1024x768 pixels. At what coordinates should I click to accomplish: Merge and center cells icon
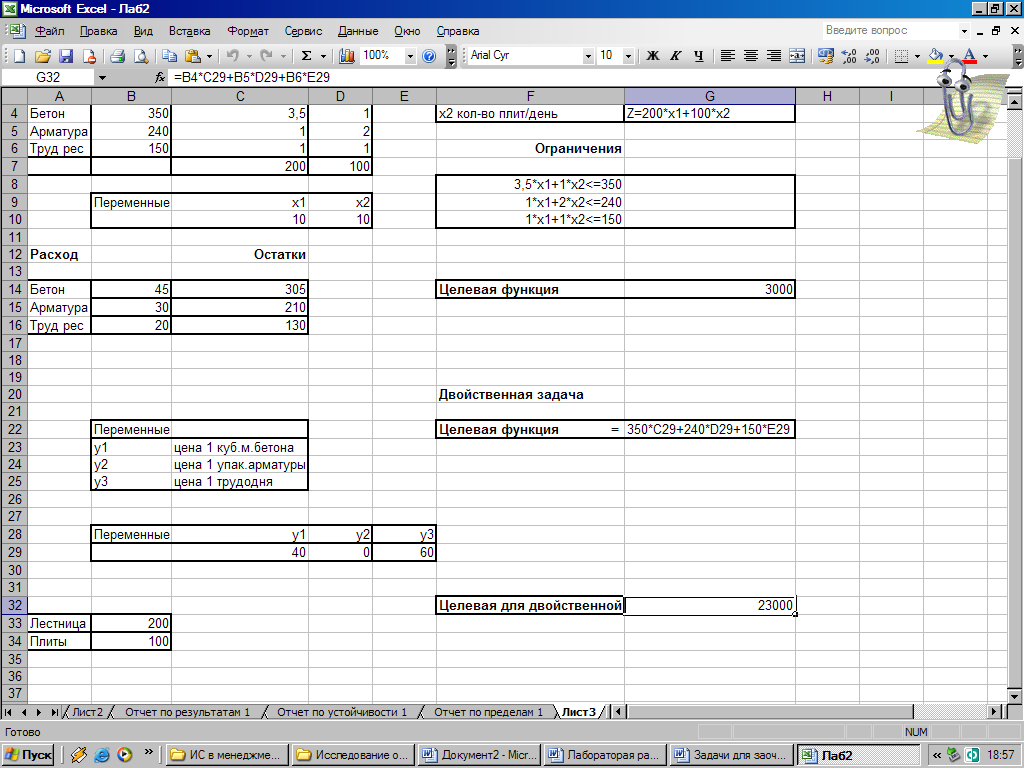click(x=797, y=56)
